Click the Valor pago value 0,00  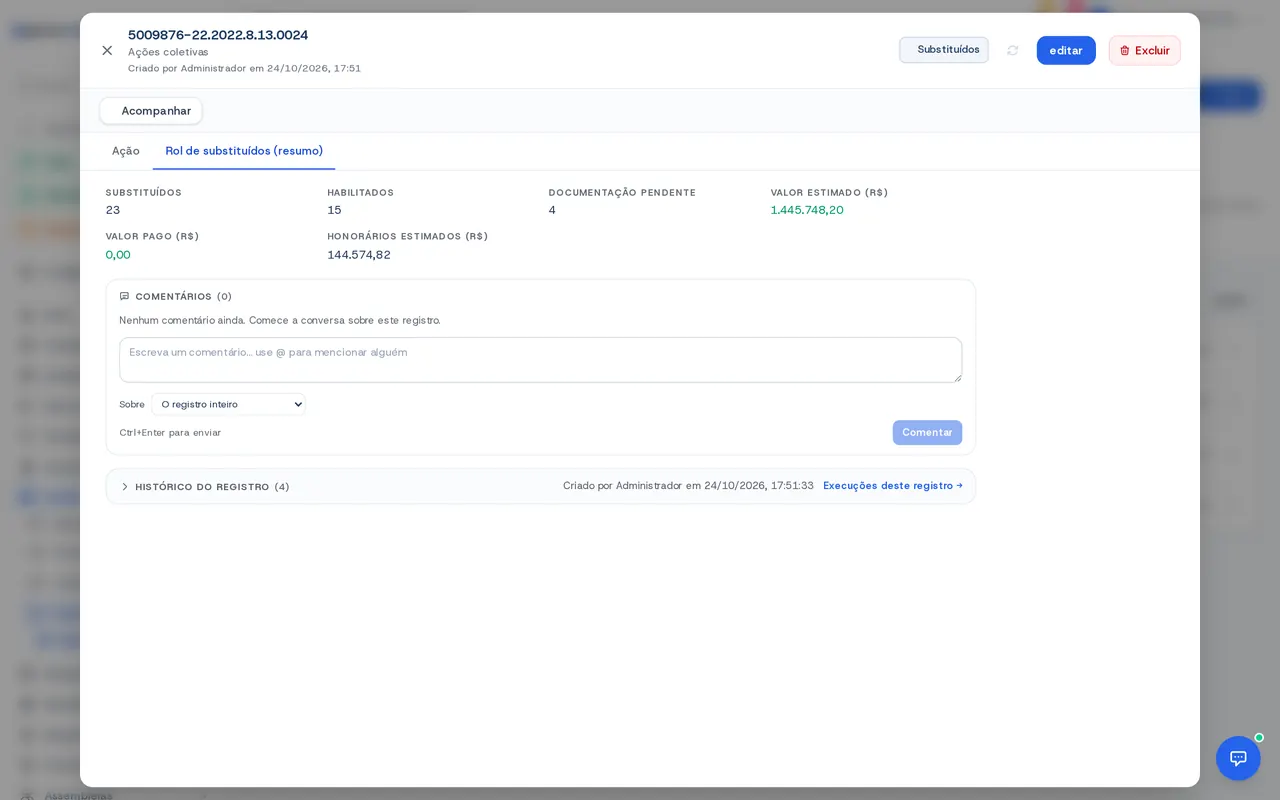(118, 255)
